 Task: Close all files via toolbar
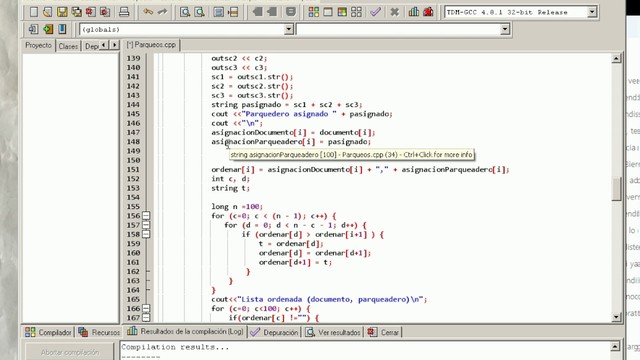point(105,12)
